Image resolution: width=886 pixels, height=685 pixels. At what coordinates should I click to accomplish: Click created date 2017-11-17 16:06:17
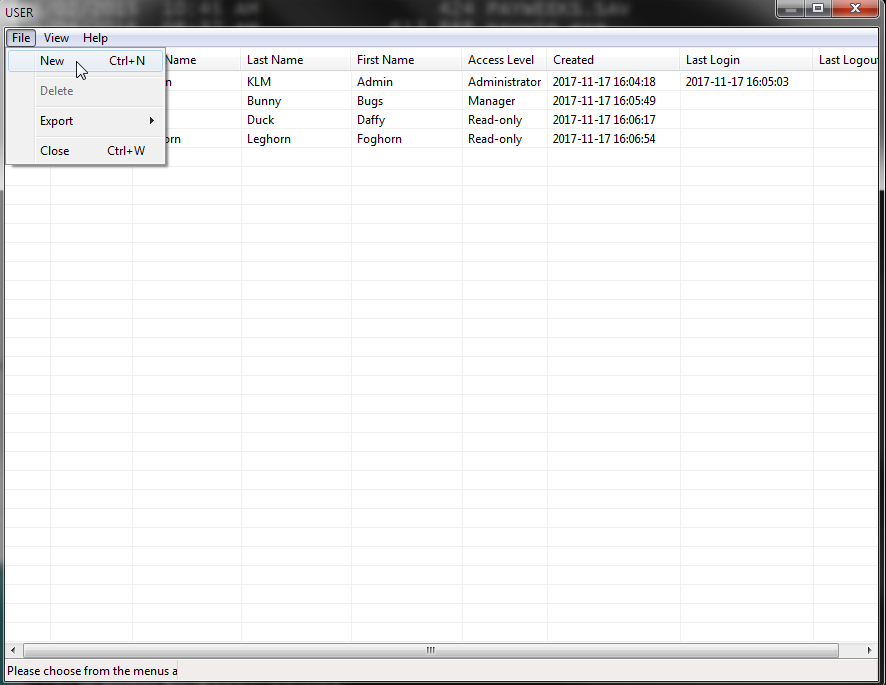614,120
